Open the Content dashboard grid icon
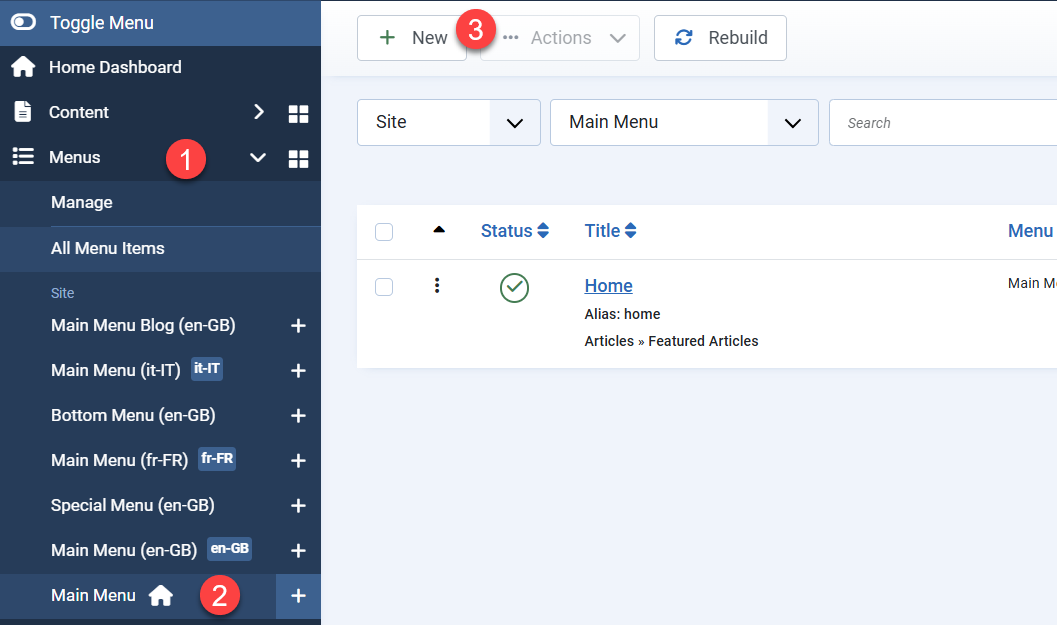The width and height of the screenshot is (1057, 625). [297, 112]
